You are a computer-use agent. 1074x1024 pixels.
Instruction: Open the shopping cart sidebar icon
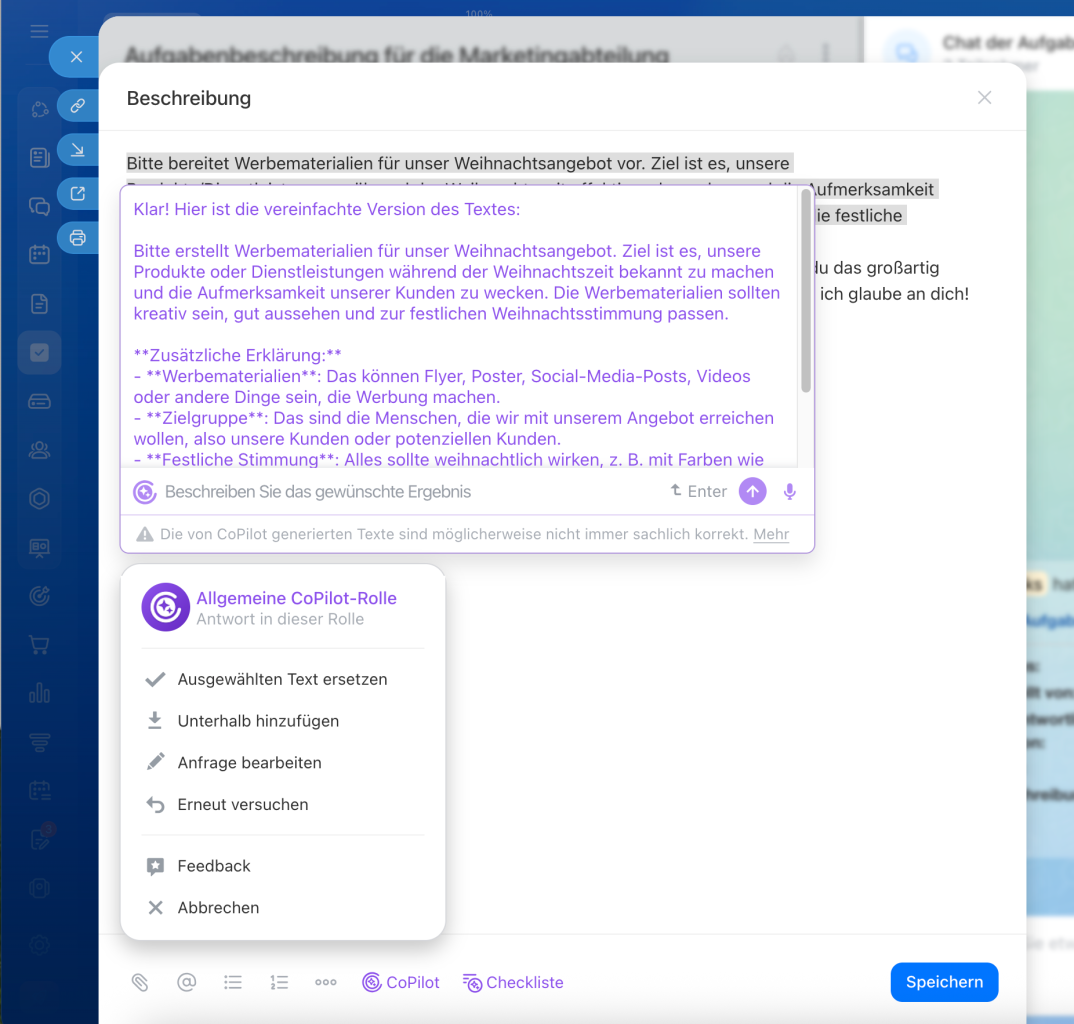[x=39, y=645]
